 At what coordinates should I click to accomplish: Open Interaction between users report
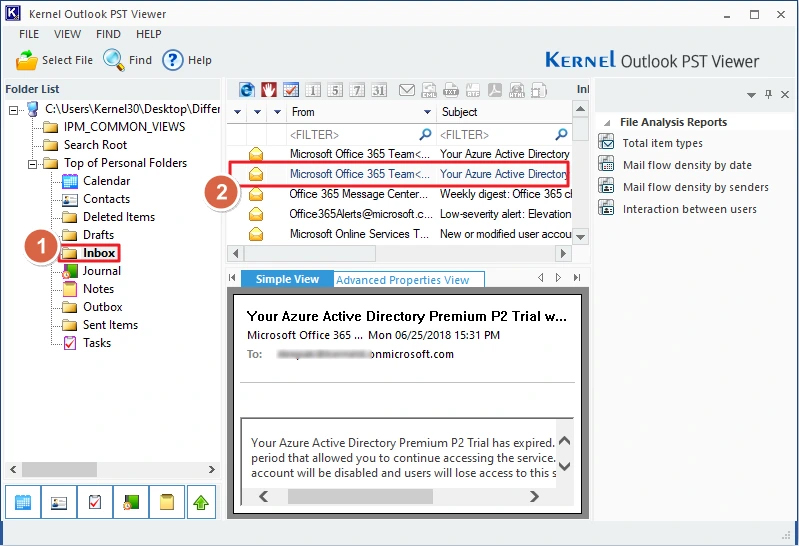point(689,209)
